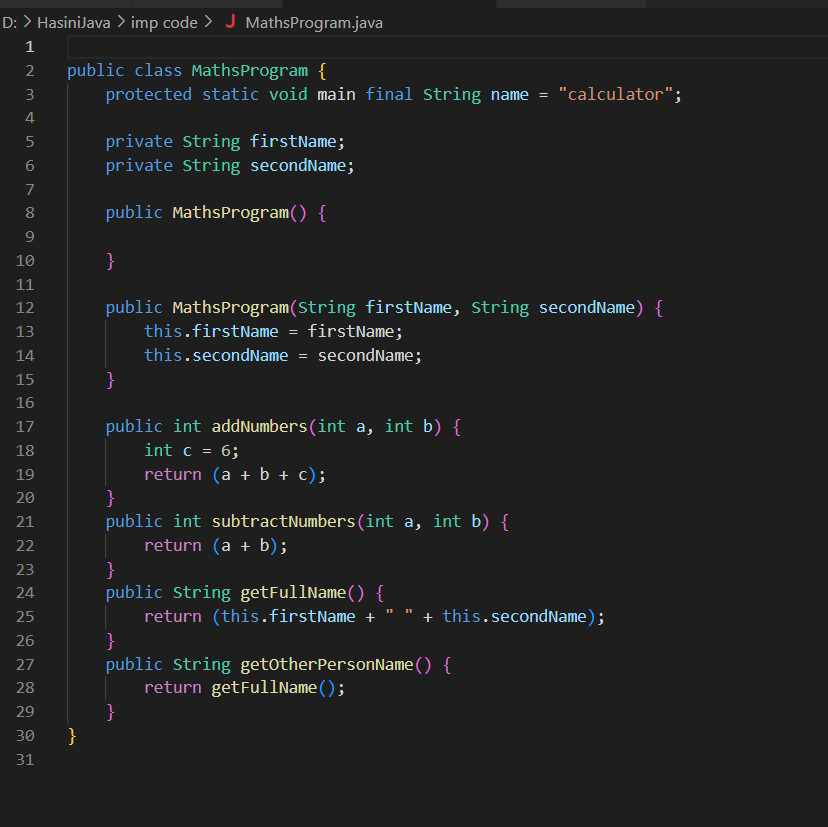
Task: Click the MathsProgram.java breadcrumb item
Action: tap(313, 22)
